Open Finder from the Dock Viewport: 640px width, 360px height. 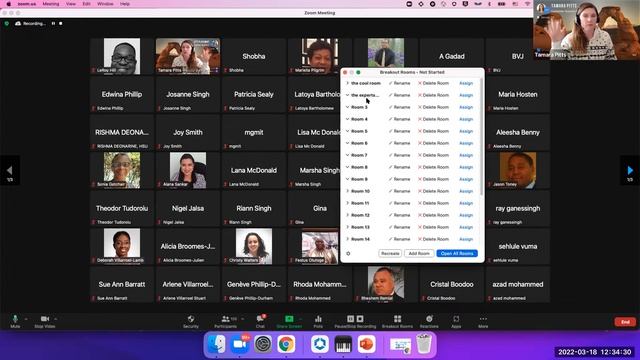pyautogui.click(x=216, y=344)
